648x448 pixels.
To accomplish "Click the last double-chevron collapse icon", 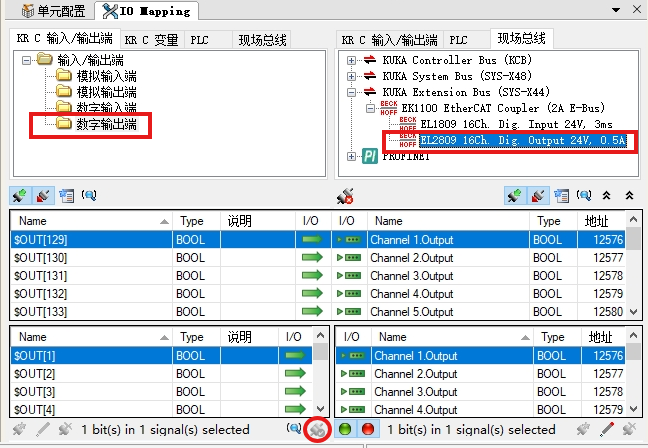I will pyautogui.click(x=629, y=195).
